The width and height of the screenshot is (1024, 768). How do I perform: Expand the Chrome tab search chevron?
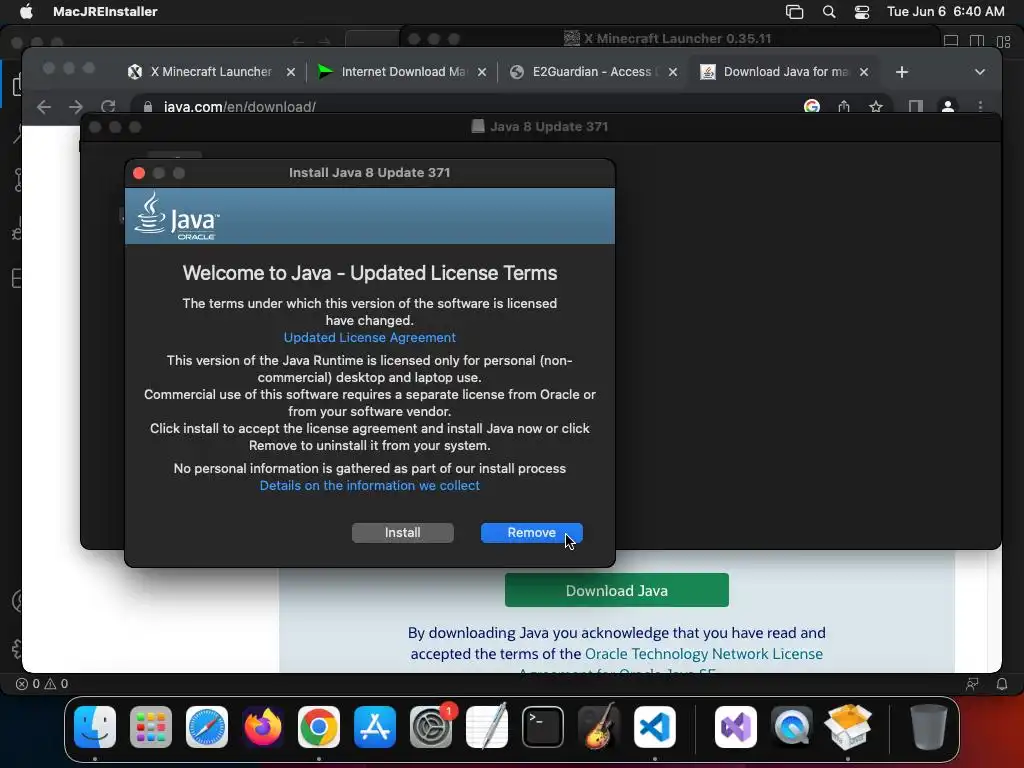pyautogui.click(x=980, y=72)
